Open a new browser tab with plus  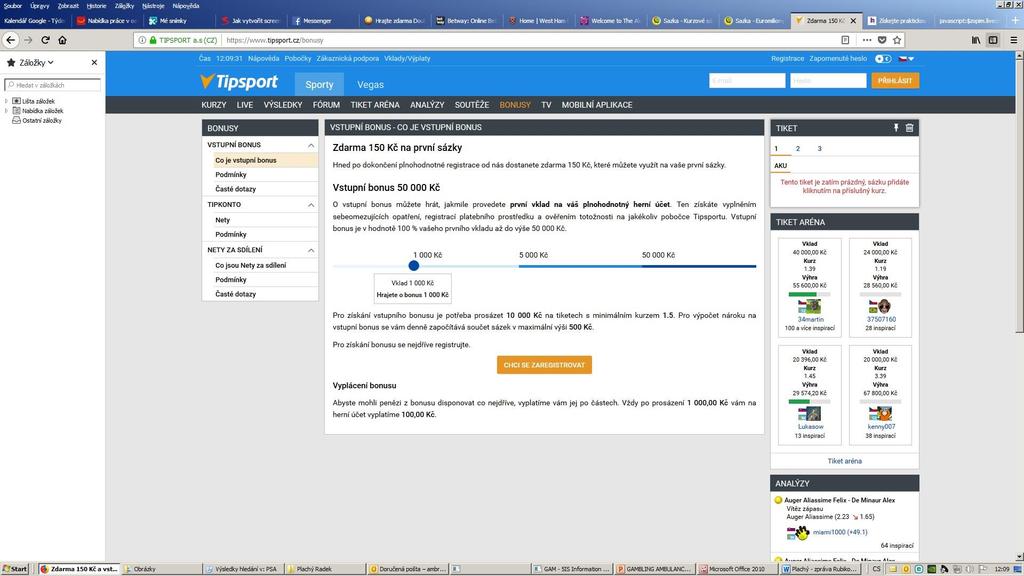click(x=1015, y=20)
